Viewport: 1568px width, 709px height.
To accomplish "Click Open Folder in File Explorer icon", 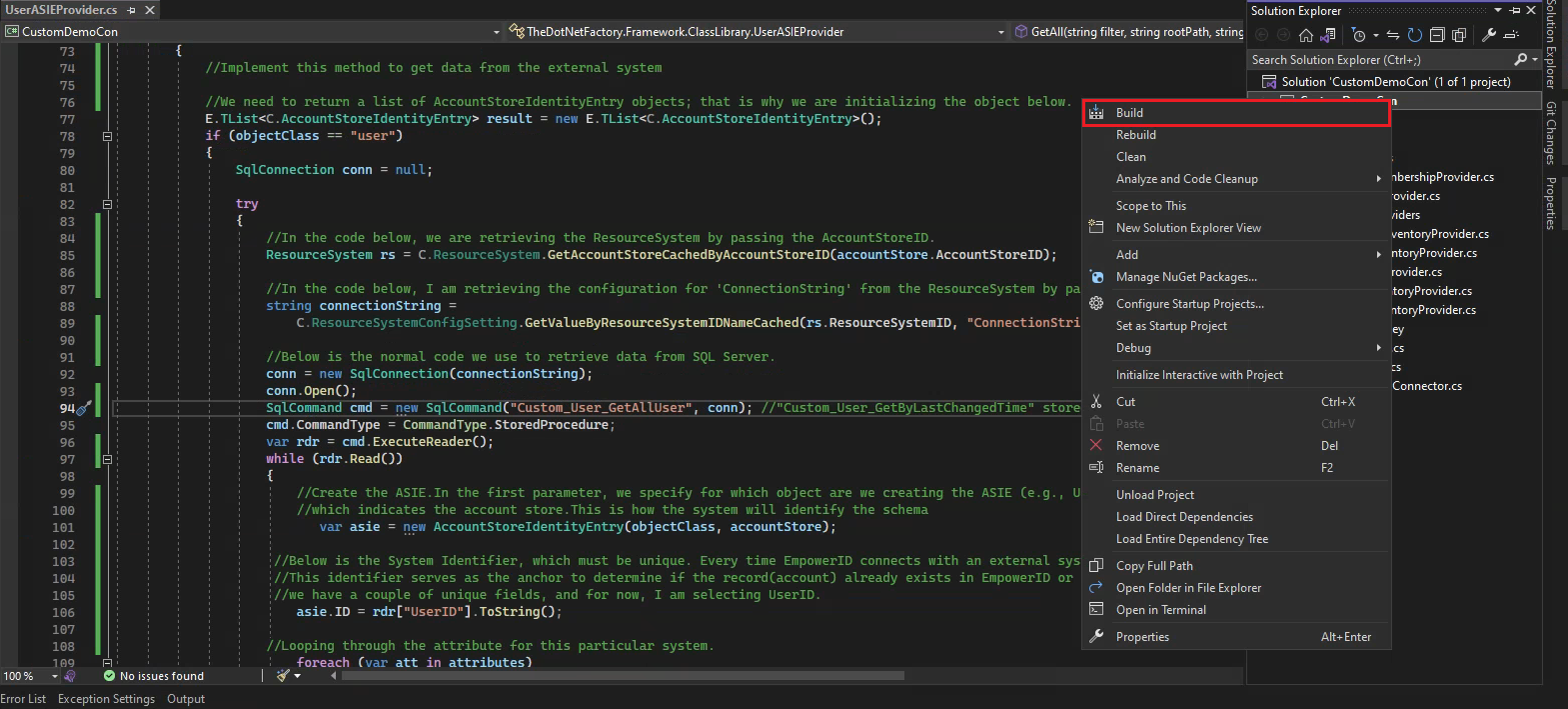I will 1096,587.
